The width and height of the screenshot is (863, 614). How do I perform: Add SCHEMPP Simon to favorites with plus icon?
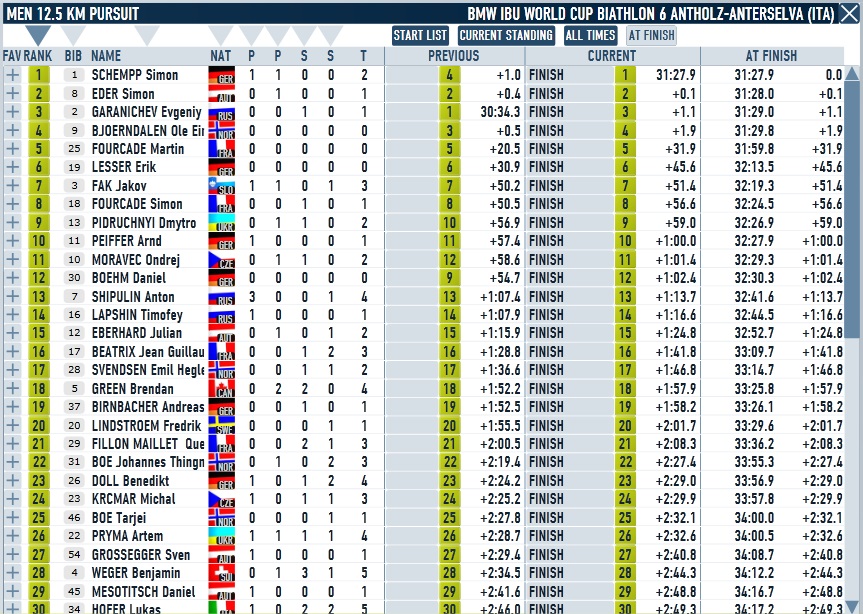tap(12, 75)
